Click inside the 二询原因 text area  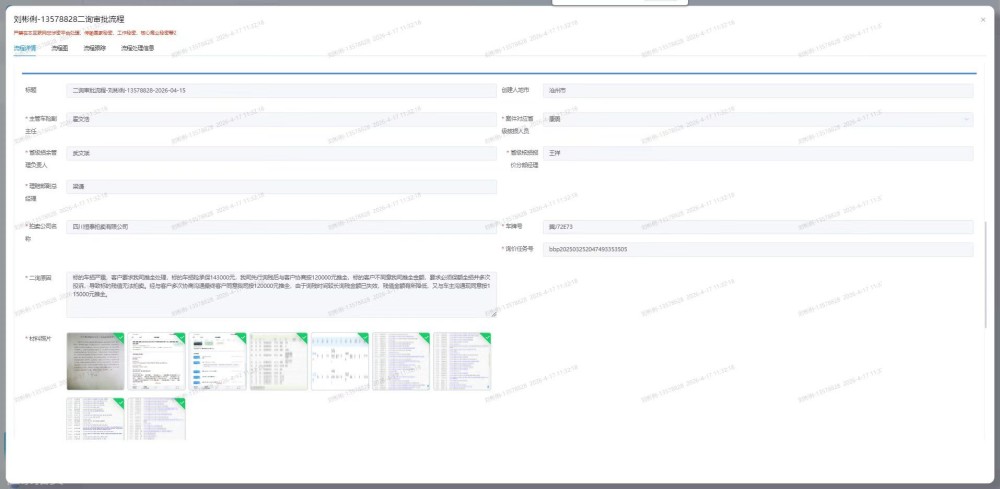click(x=281, y=295)
